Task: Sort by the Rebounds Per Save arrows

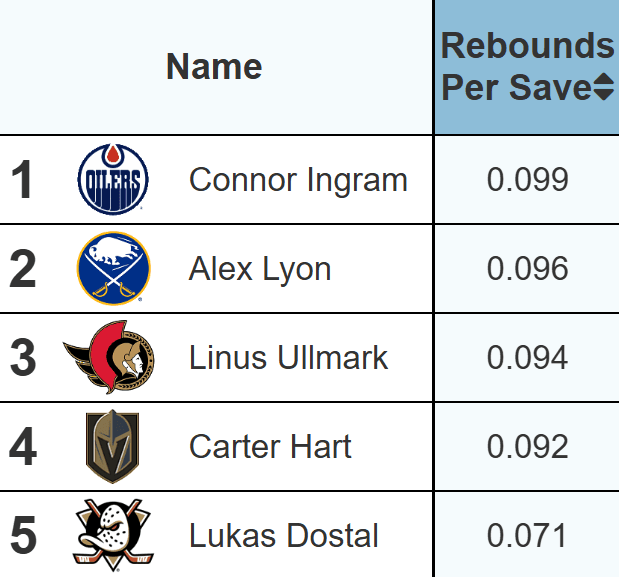Action: (603, 88)
